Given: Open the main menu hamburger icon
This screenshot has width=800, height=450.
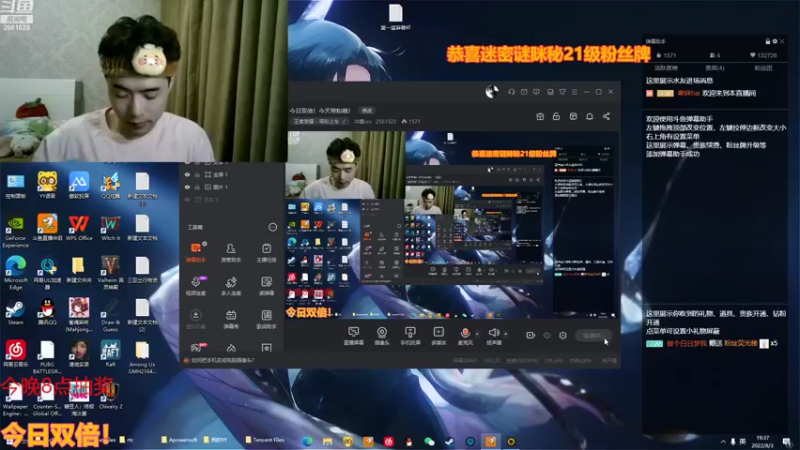Looking at the screenshot, I should [x=574, y=92].
